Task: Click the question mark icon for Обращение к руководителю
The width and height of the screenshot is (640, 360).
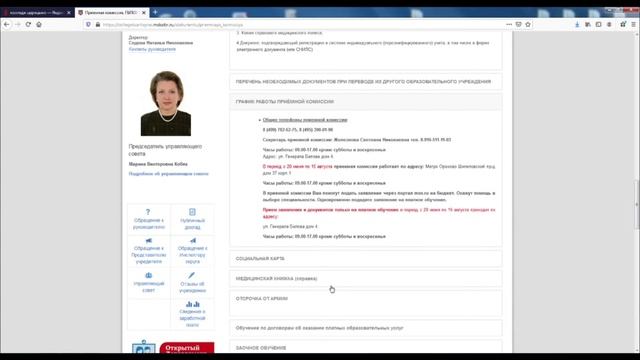Action: [x=148, y=212]
